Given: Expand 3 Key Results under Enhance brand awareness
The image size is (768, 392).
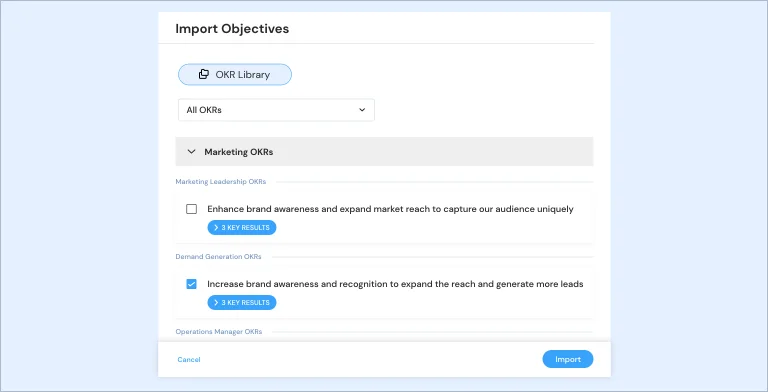Looking at the screenshot, I should click(242, 228).
